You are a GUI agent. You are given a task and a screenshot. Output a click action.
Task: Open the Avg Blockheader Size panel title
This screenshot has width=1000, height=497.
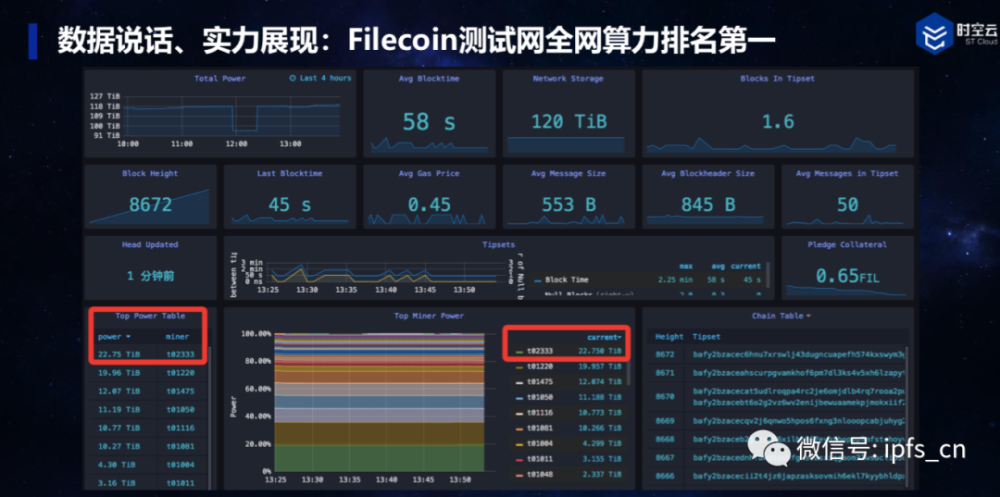tap(708, 173)
